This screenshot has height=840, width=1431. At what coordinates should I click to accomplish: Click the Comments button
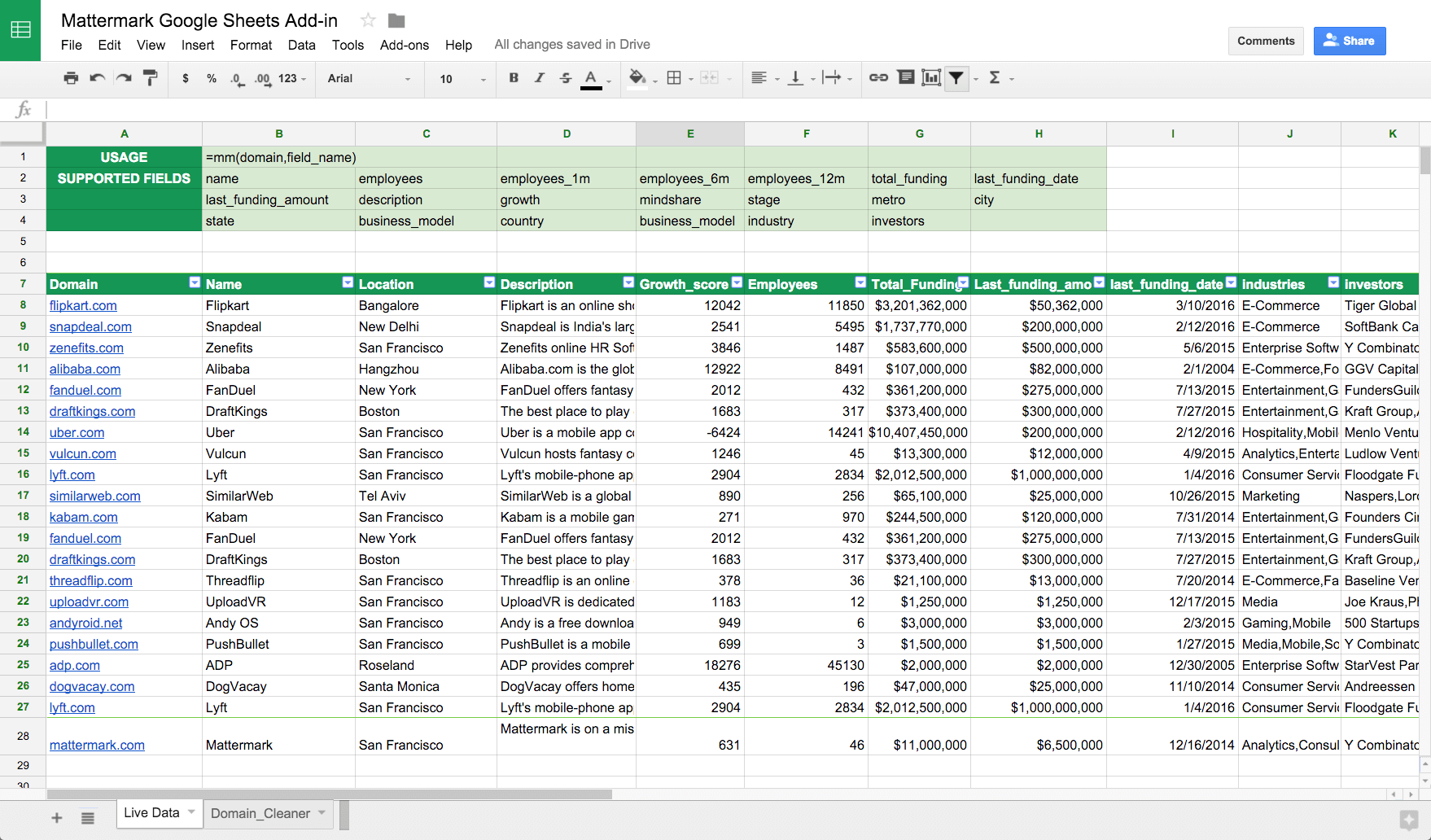(1266, 41)
